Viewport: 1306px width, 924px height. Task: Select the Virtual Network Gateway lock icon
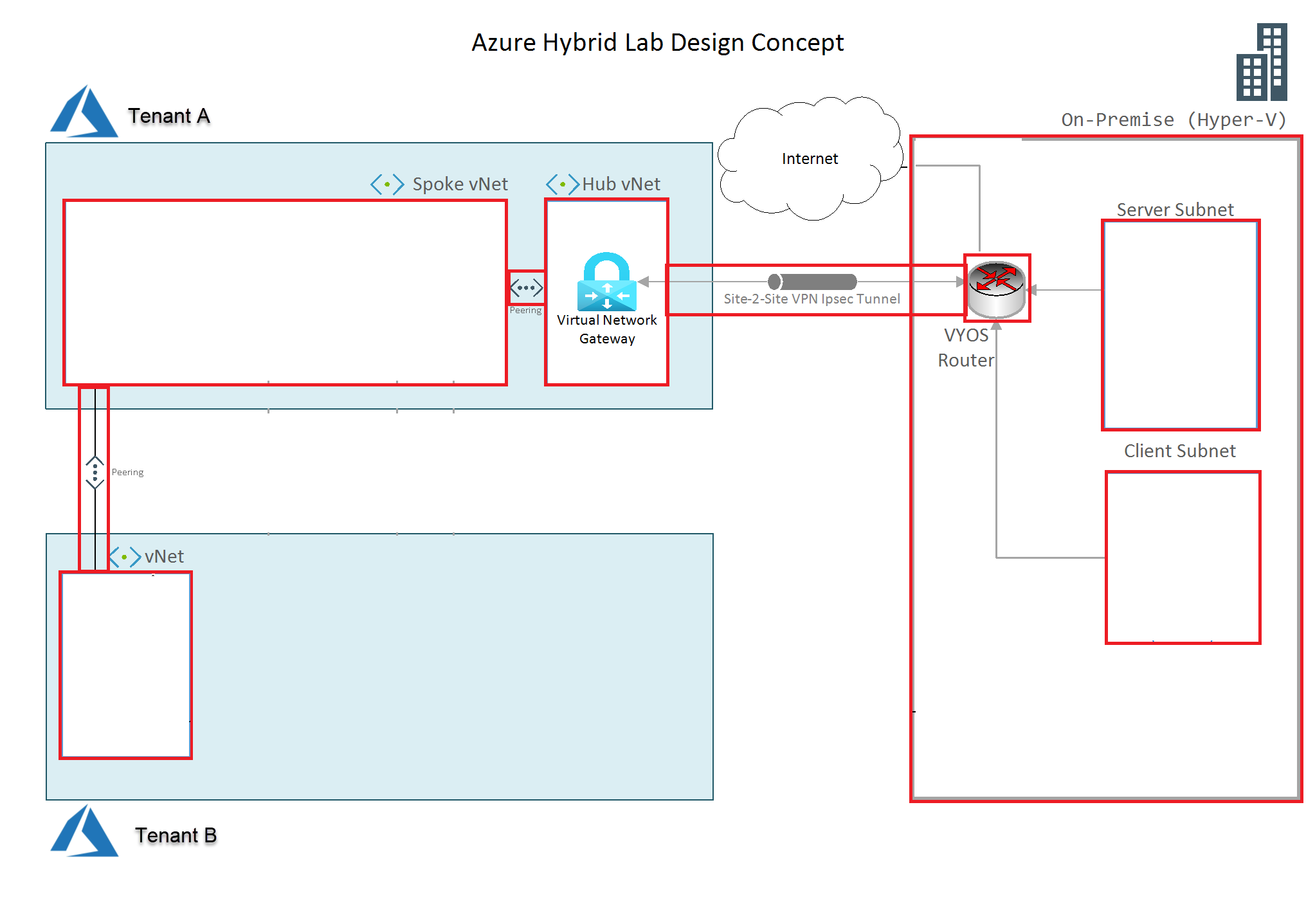click(x=606, y=282)
